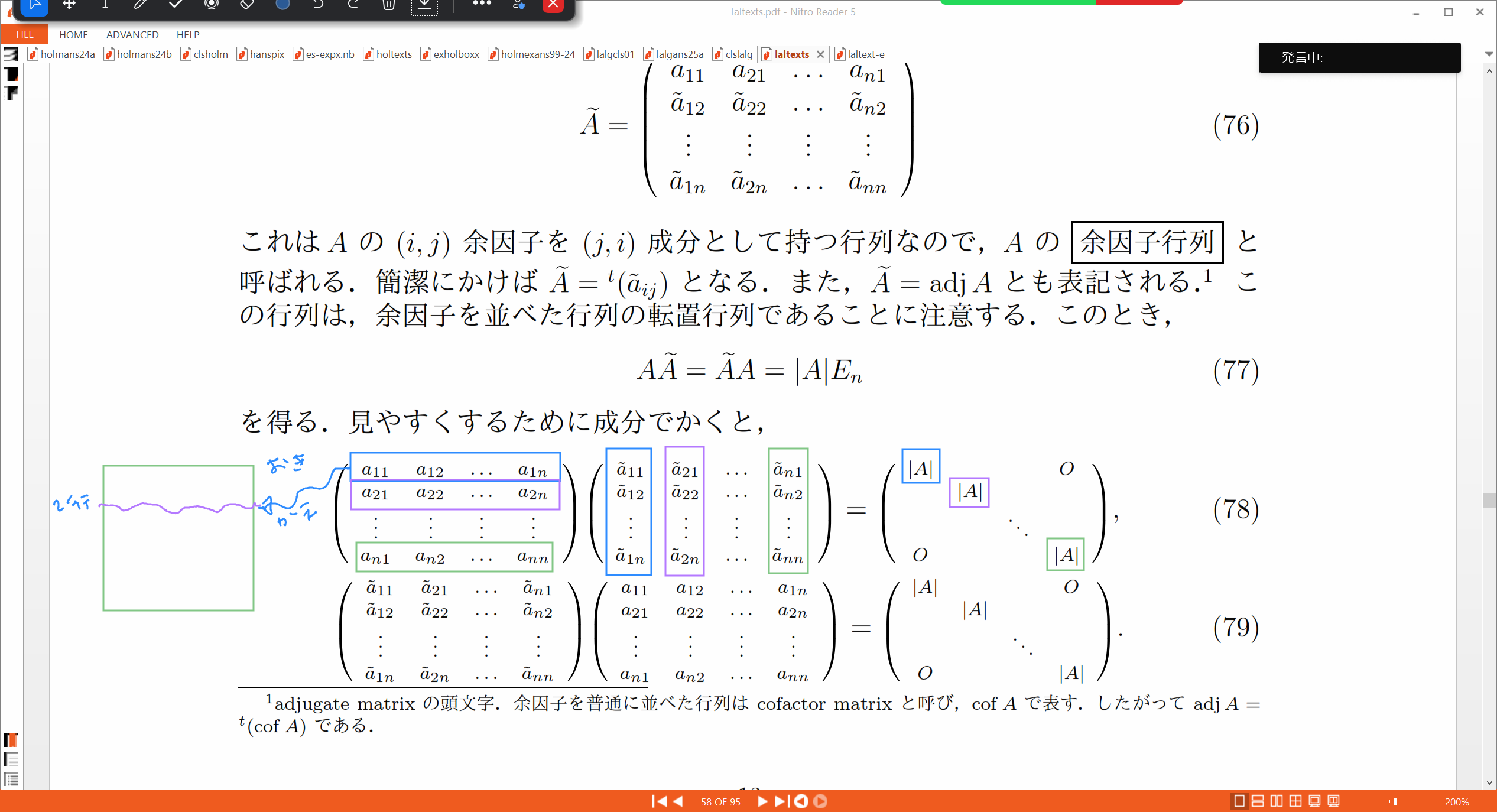Redo the annotation
The image size is (1497, 812).
click(353, 5)
